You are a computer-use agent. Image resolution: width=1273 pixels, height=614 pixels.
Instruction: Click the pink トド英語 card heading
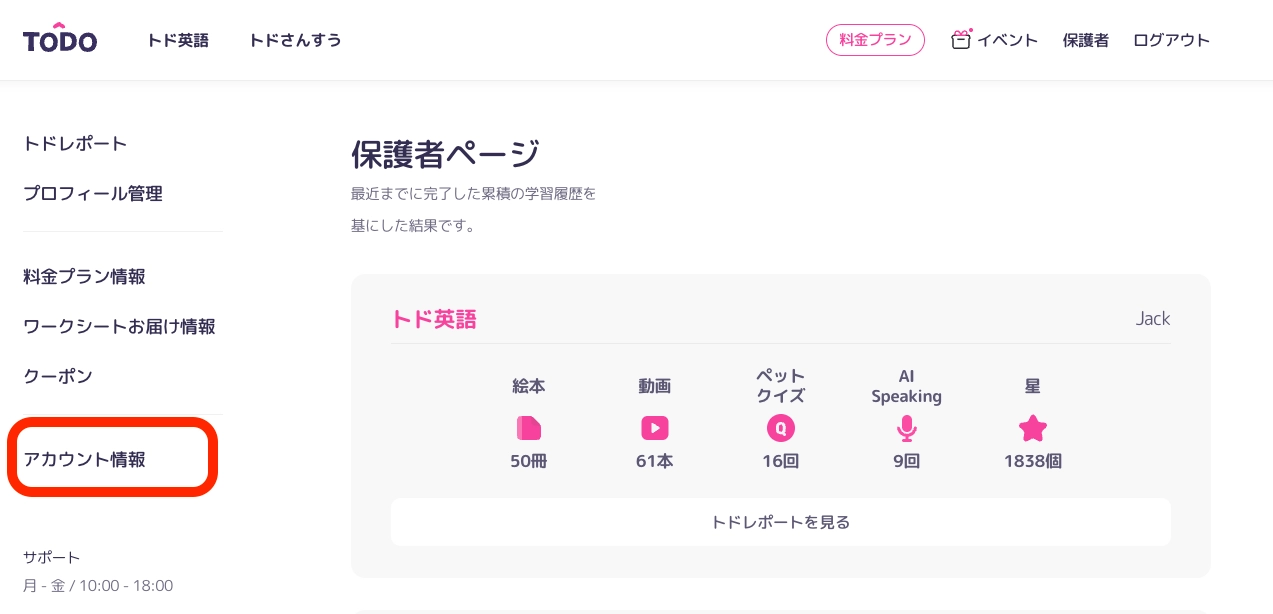point(434,319)
